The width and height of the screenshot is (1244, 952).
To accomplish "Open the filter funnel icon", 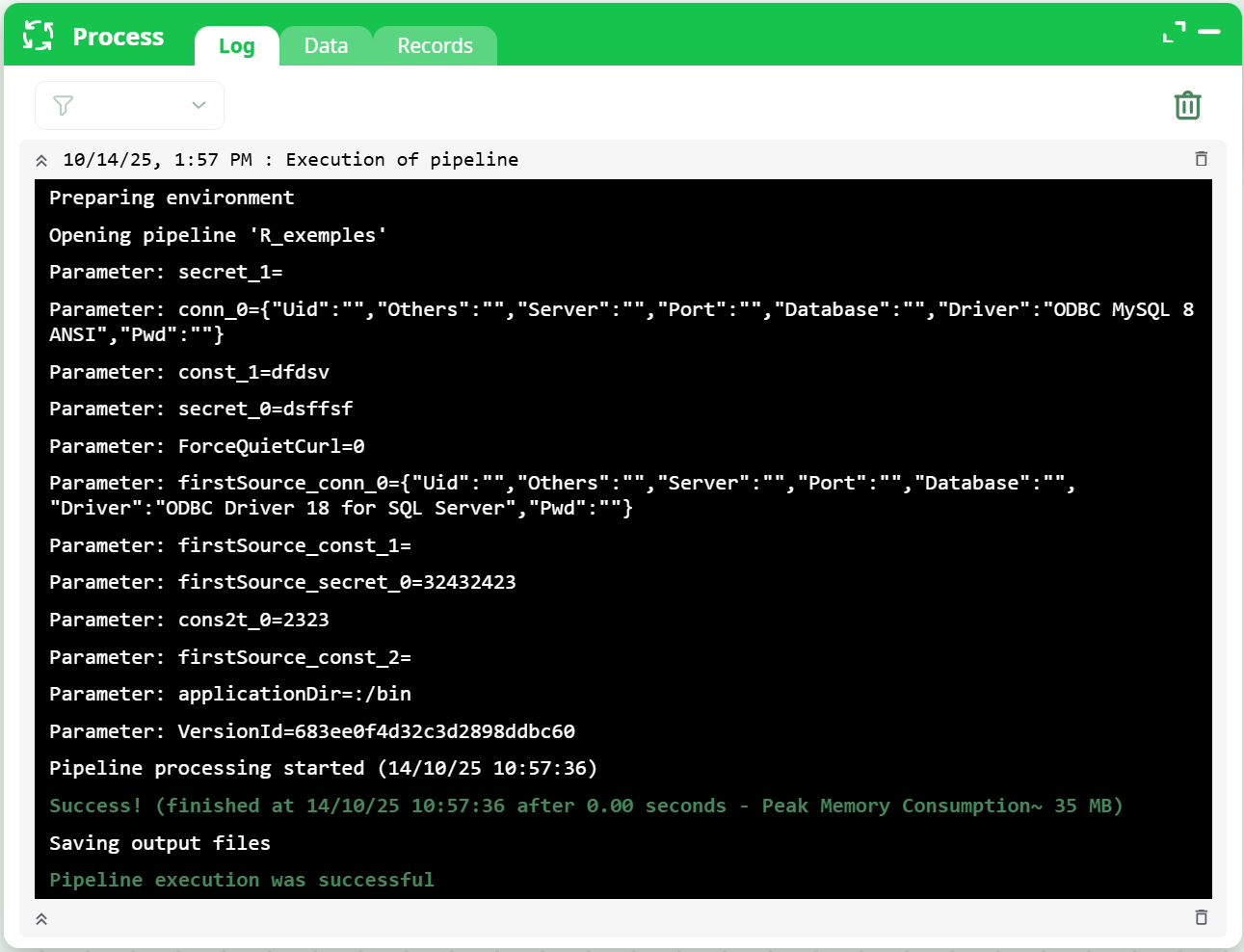I will click(64, 105).
